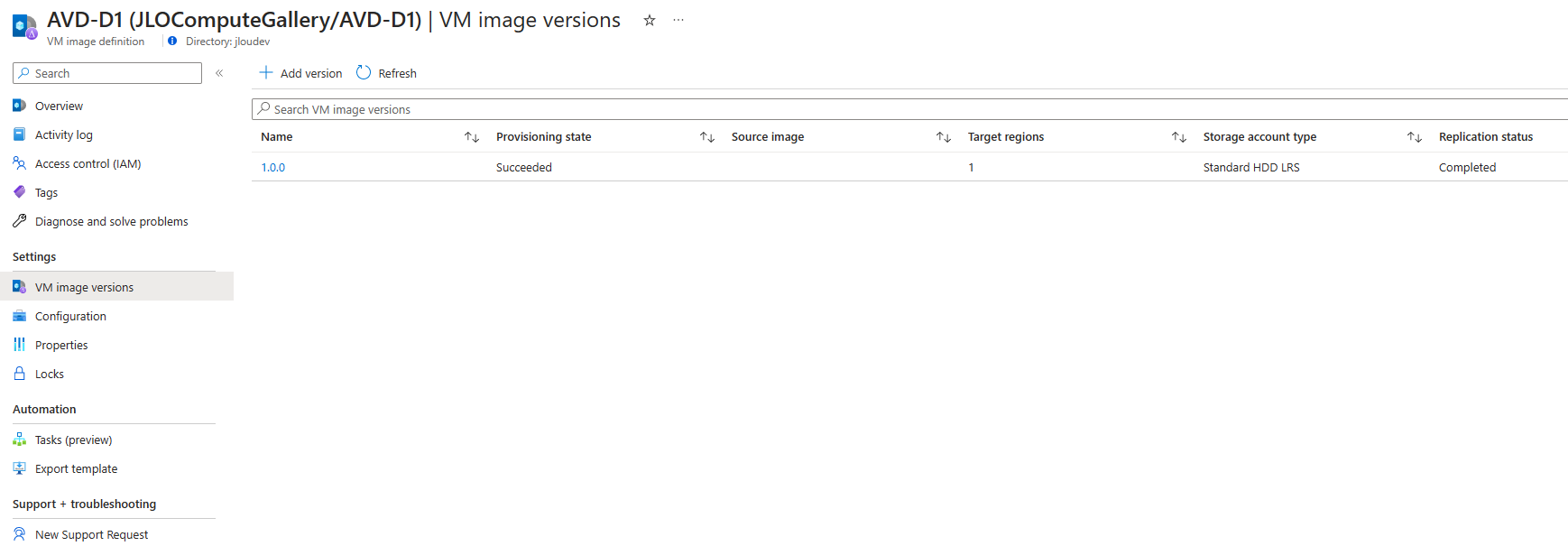
Task: Click the Automation section heading
Action: (x=44, y=409)
